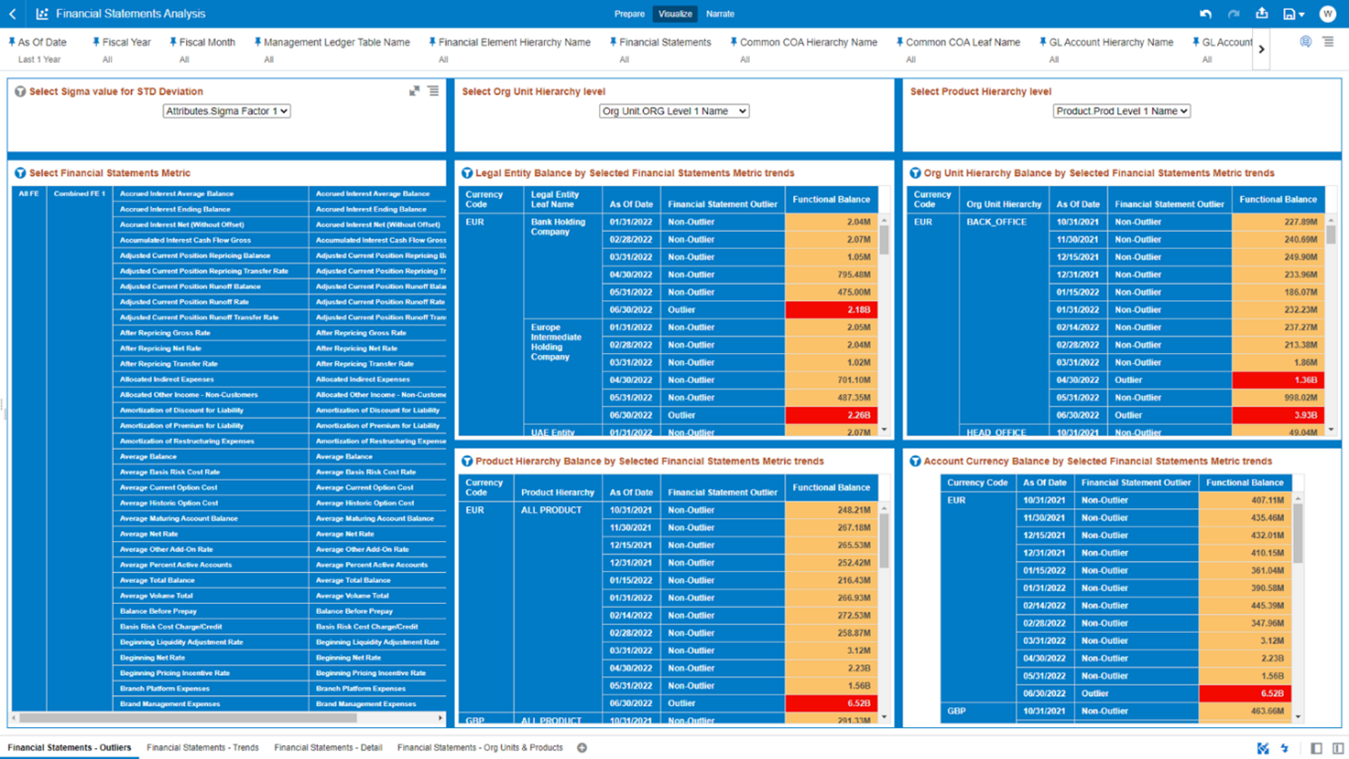Maximize the Sigma STD Deviation panel
1349x759 pixels.
click(414, 91)
